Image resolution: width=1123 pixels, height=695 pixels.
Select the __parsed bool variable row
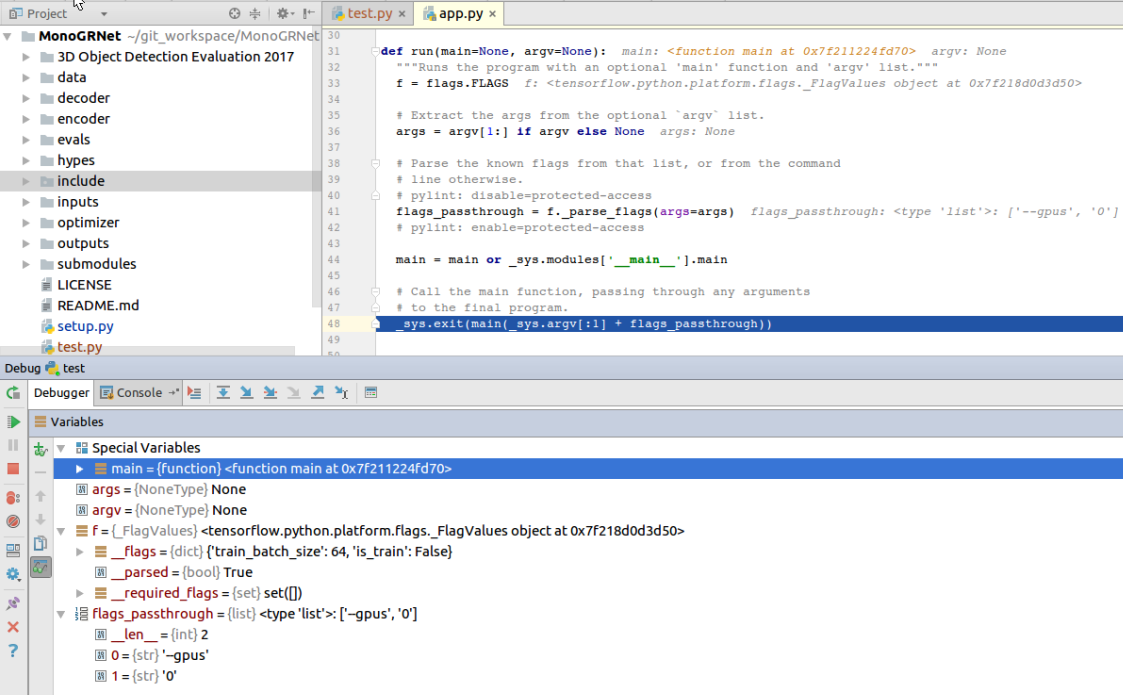point(588,572)
